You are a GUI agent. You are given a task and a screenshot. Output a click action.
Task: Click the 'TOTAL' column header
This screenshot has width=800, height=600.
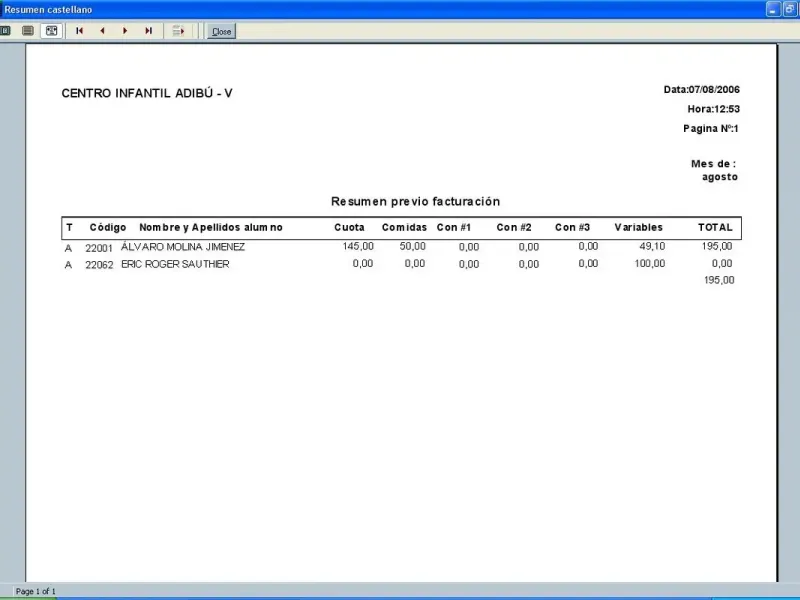pos(715,228)
